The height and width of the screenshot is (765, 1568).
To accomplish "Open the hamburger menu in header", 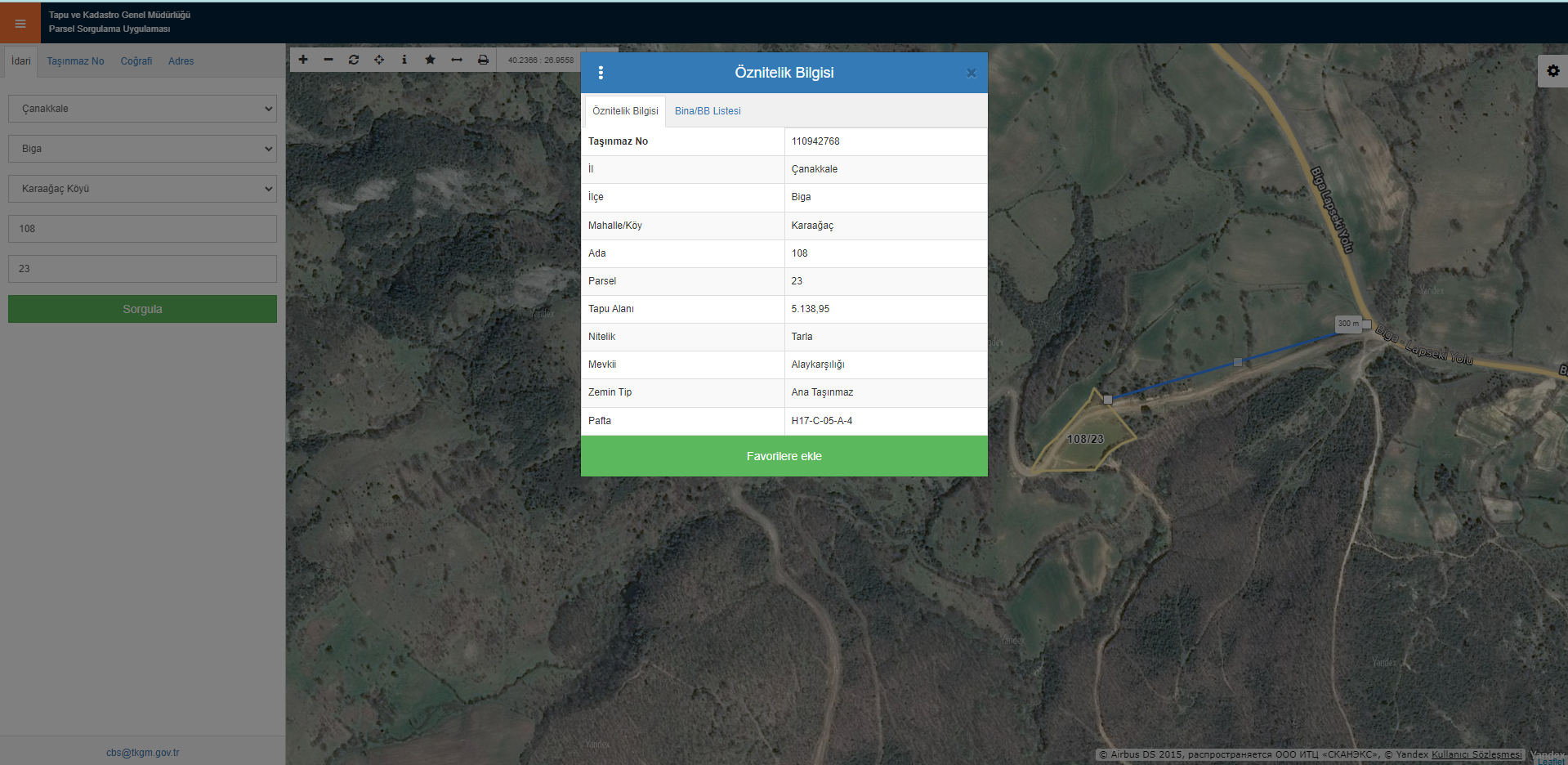I will pos(20,24).
